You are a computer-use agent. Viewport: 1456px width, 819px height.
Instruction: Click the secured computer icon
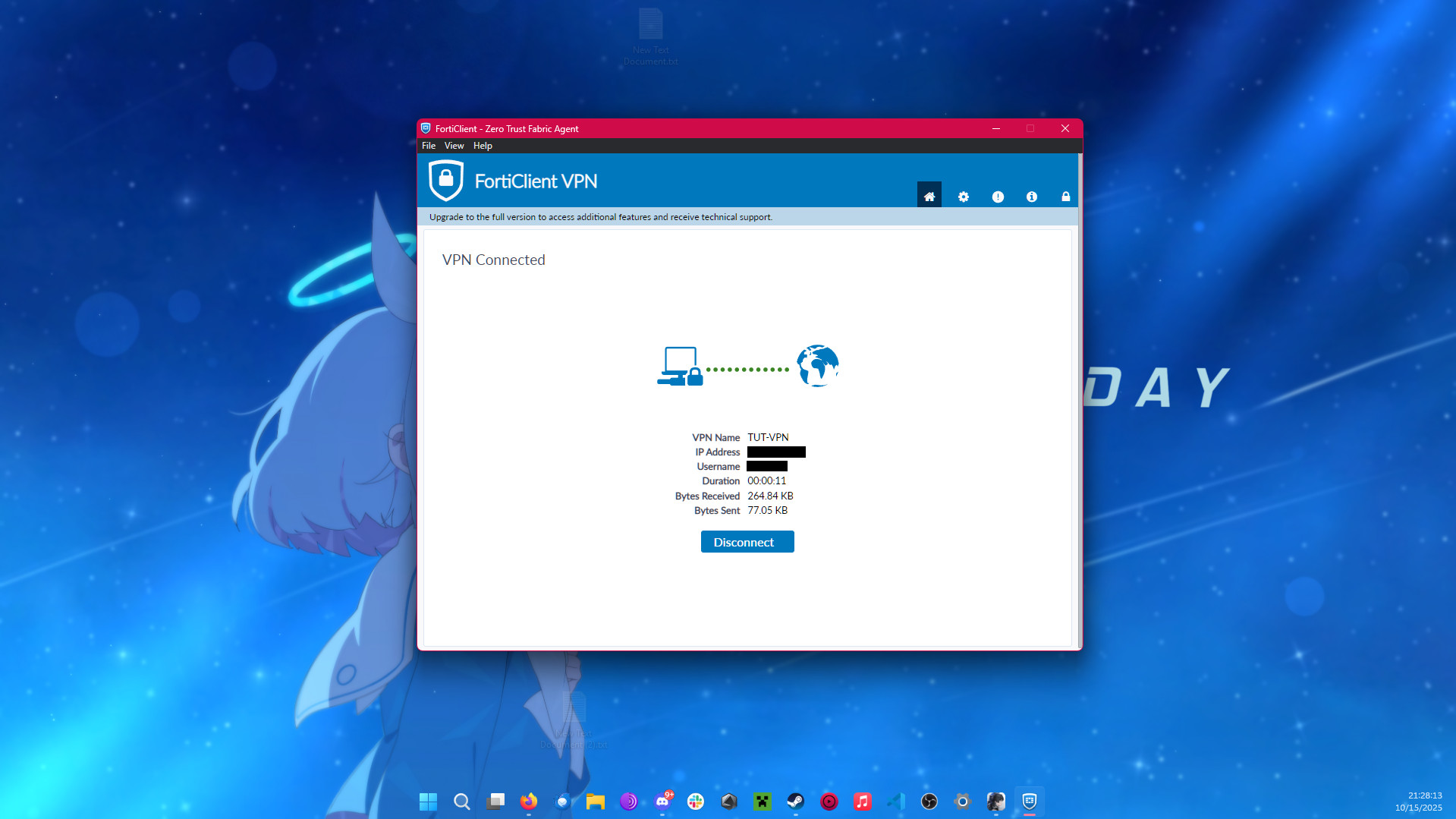680,367
